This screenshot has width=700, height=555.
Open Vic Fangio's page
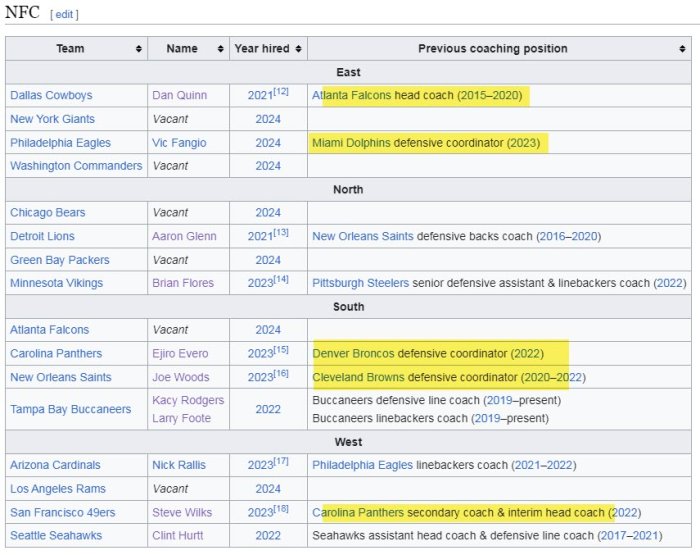(179, 142)
